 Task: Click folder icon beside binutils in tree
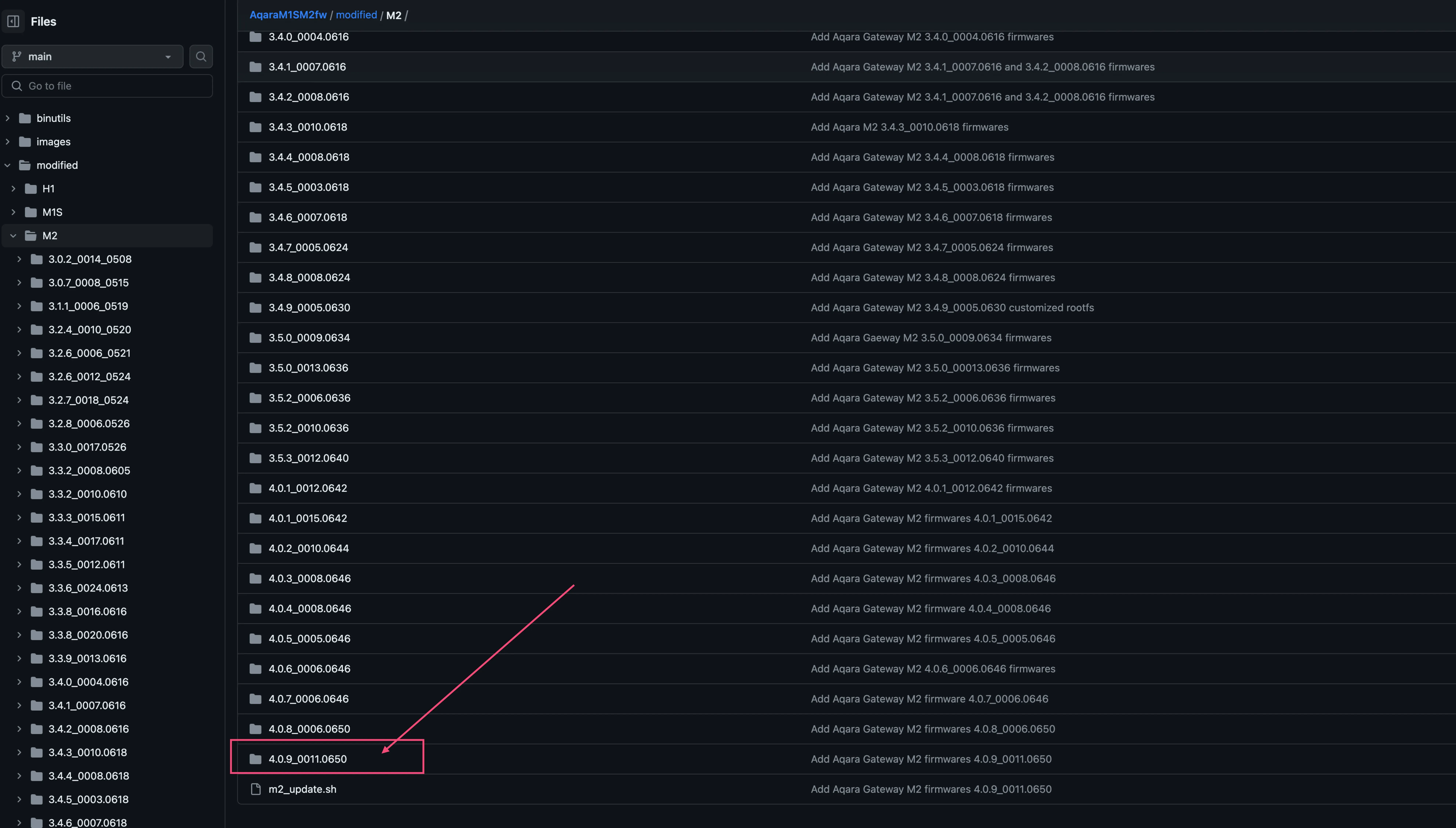pos(25,118)
